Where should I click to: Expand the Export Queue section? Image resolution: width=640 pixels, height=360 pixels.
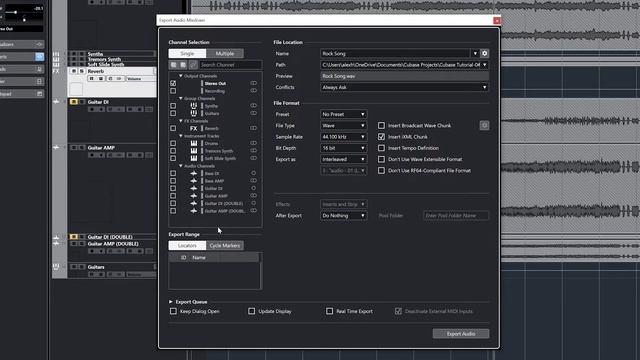[x=171, y=302]
